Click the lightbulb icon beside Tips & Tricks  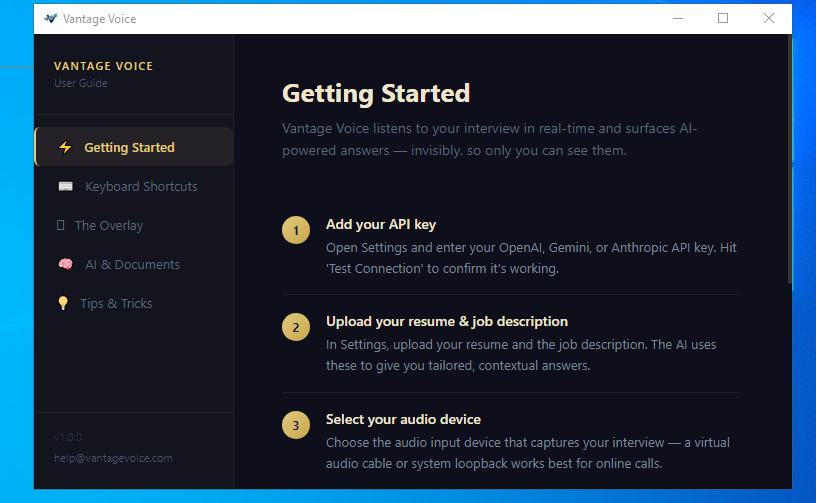point(63,303)
